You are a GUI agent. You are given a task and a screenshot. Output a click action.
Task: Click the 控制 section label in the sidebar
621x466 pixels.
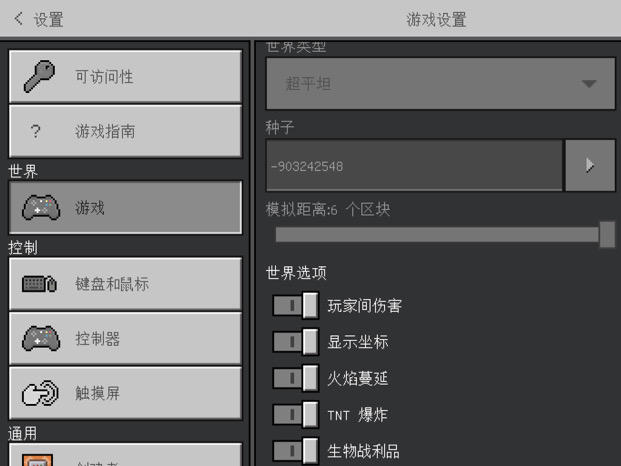coord(23,248)
